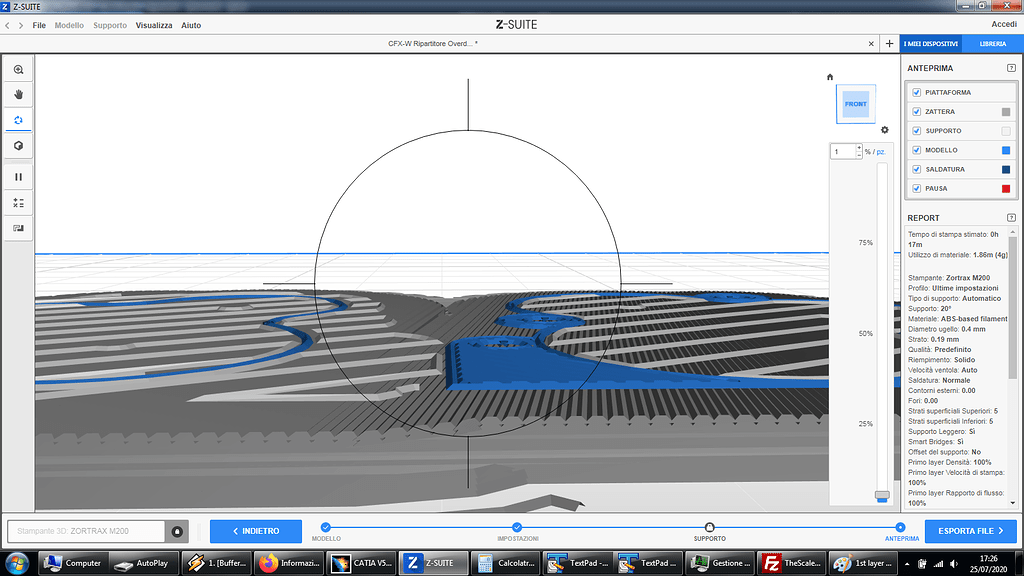Screen dimensions: 1024x576
Task: Click the Pausa red color swatch
Action: (1006, 189)
